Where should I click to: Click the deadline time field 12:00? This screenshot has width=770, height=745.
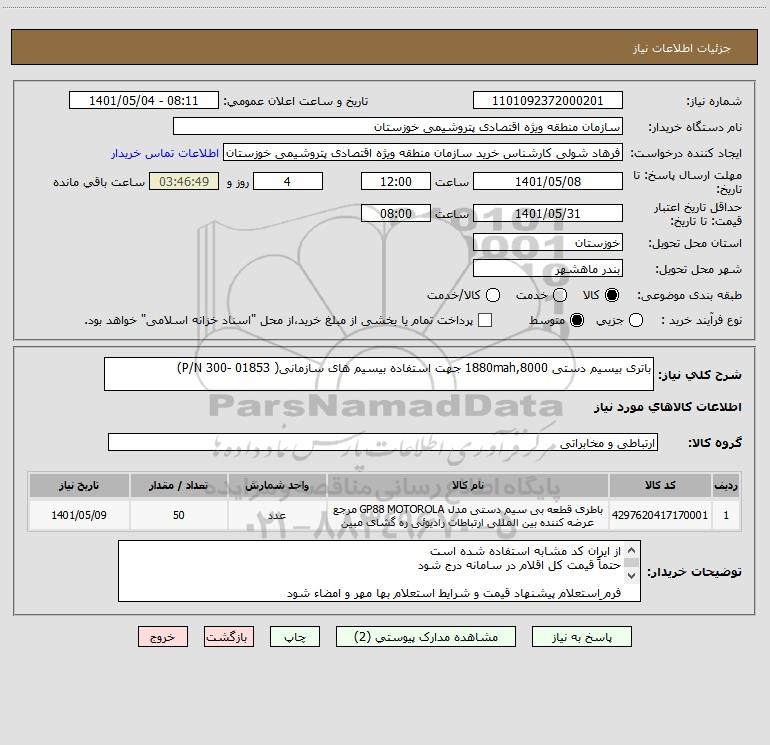coord(396,181)
